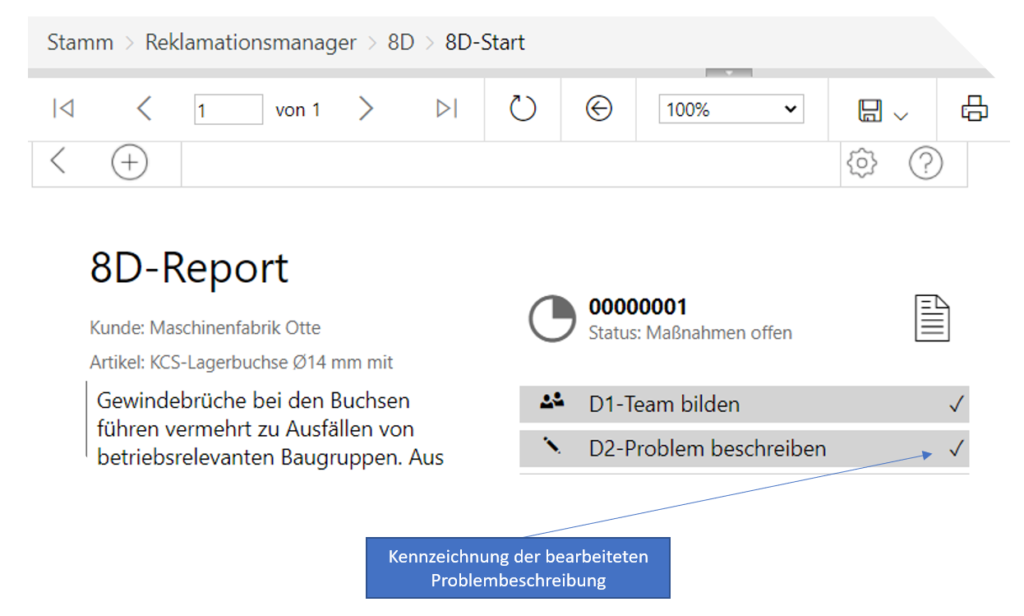The image size is (1024, 616).
Task: Open the 8D breadcrumb level
Action: click(x=401, y=42)
